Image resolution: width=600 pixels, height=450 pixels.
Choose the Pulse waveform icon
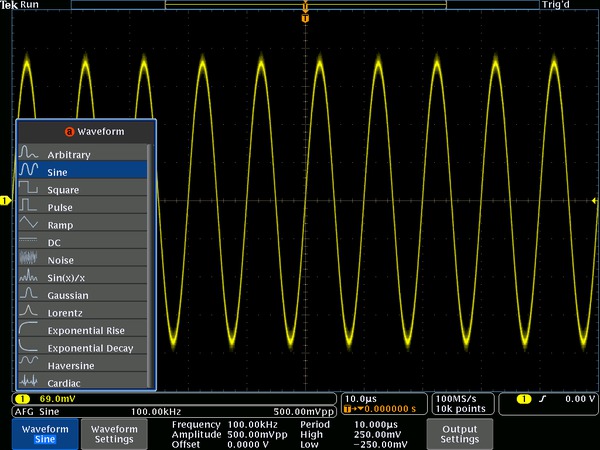point(29,207)
